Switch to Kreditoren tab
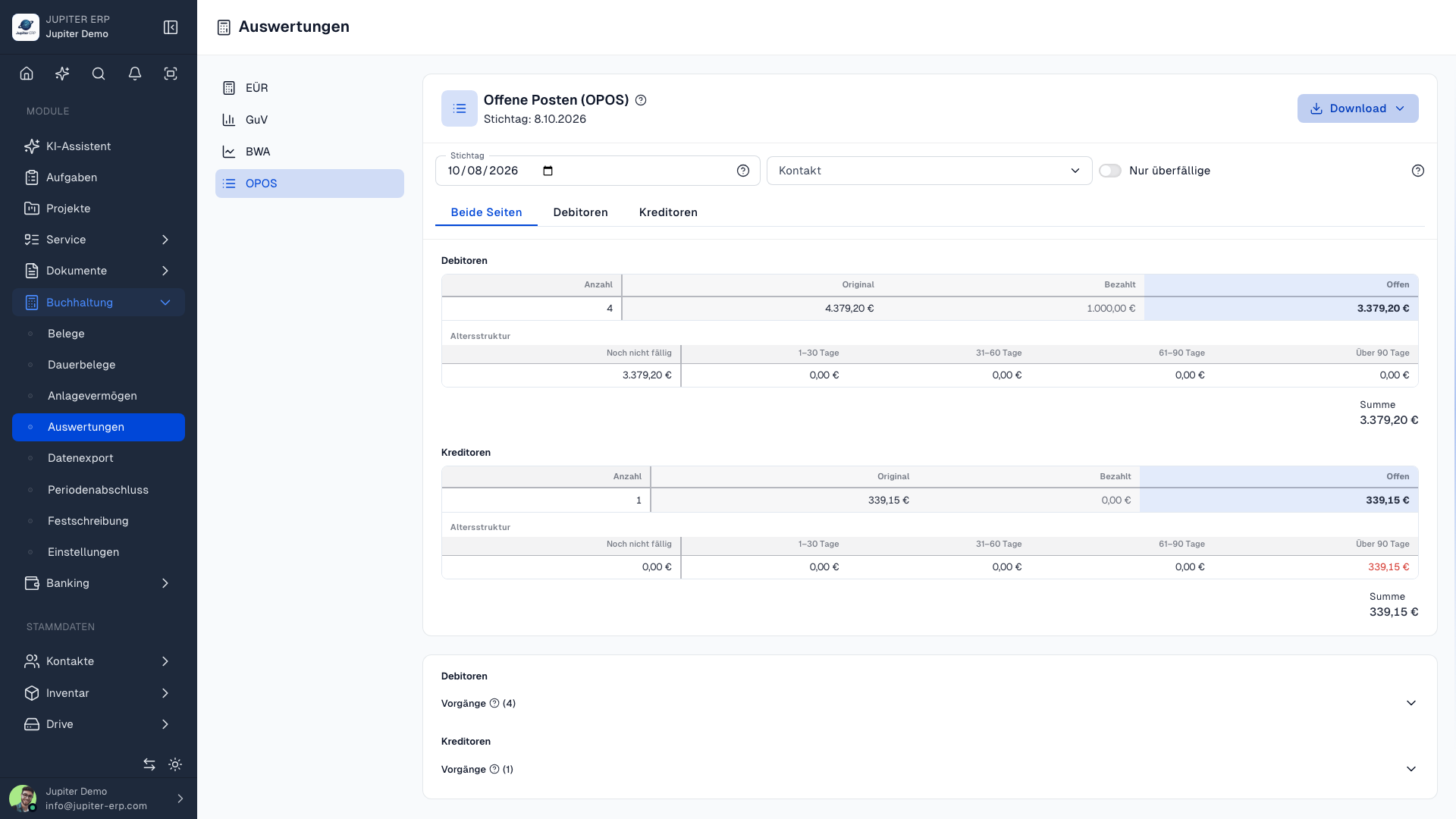 point(668,212)
